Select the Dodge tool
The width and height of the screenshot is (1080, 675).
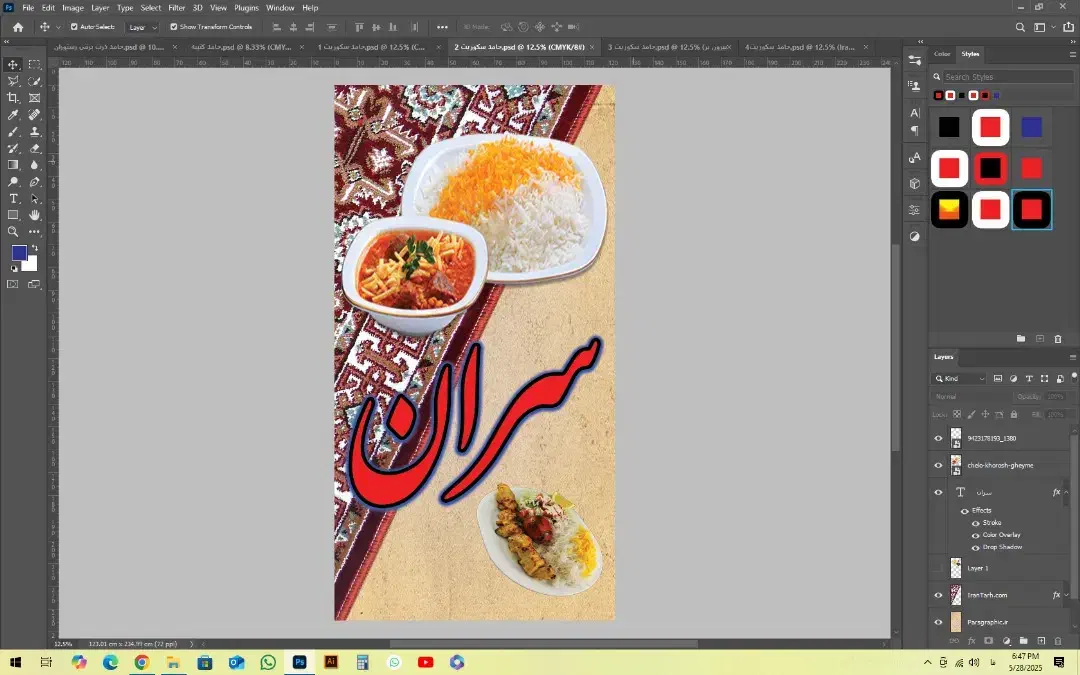[x=13, y=182]
